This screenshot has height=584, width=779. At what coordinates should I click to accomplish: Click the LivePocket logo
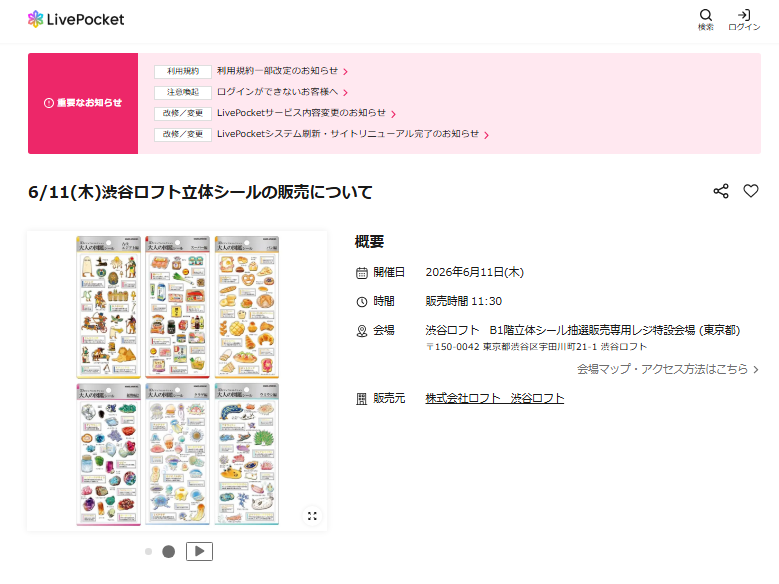click(76, 19)
